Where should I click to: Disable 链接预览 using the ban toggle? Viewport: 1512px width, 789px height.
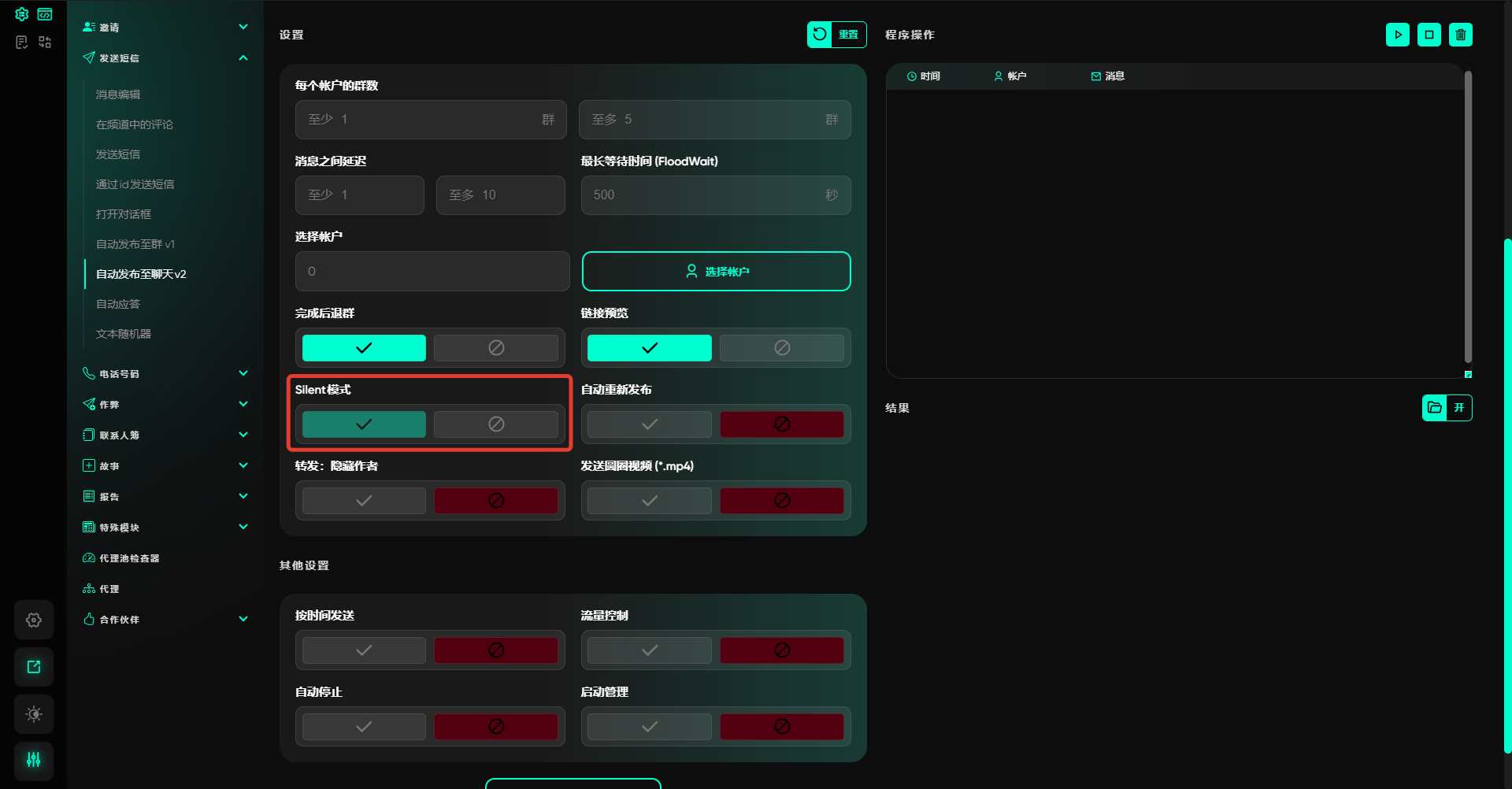point(781,348)
